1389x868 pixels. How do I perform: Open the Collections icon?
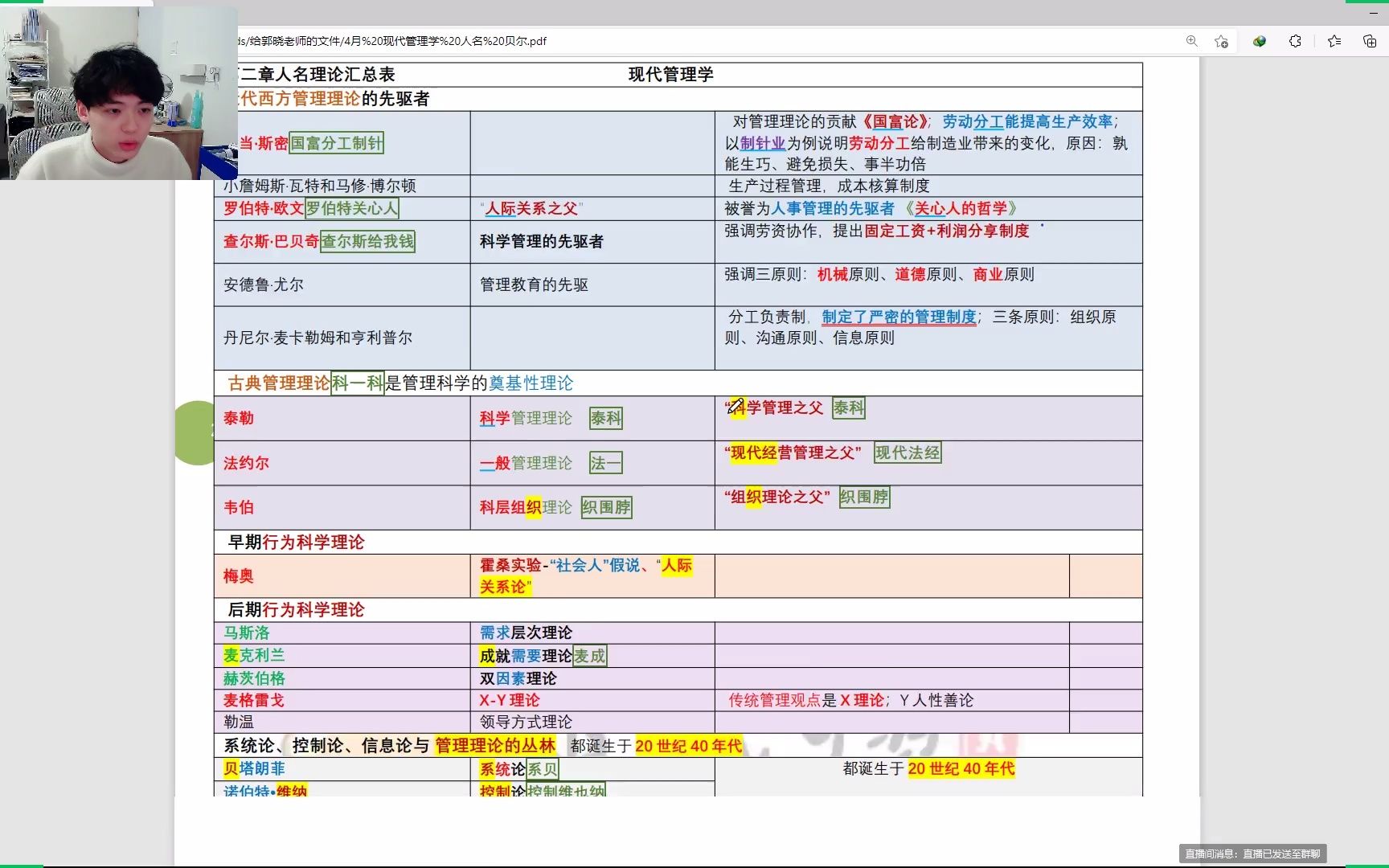tap(1370, 41)
